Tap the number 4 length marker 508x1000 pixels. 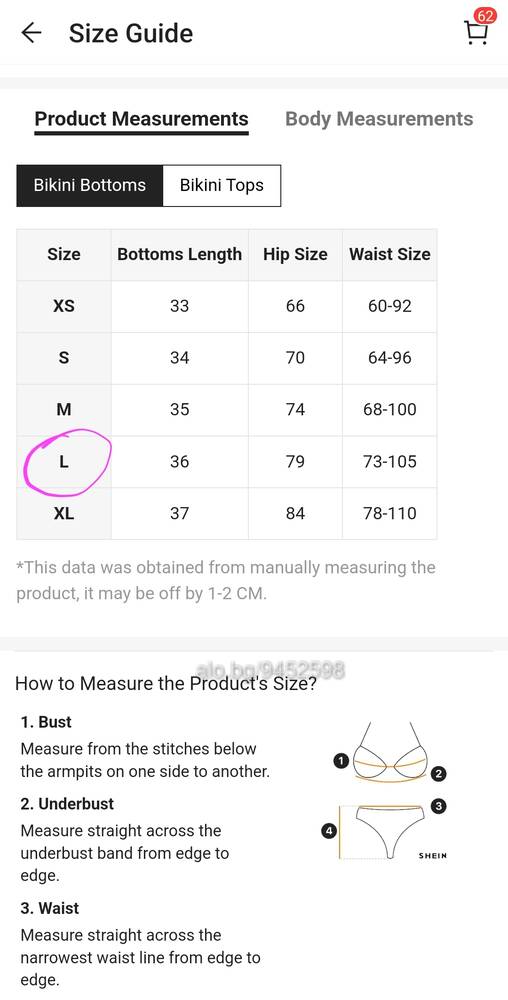(x=329, y=831)
